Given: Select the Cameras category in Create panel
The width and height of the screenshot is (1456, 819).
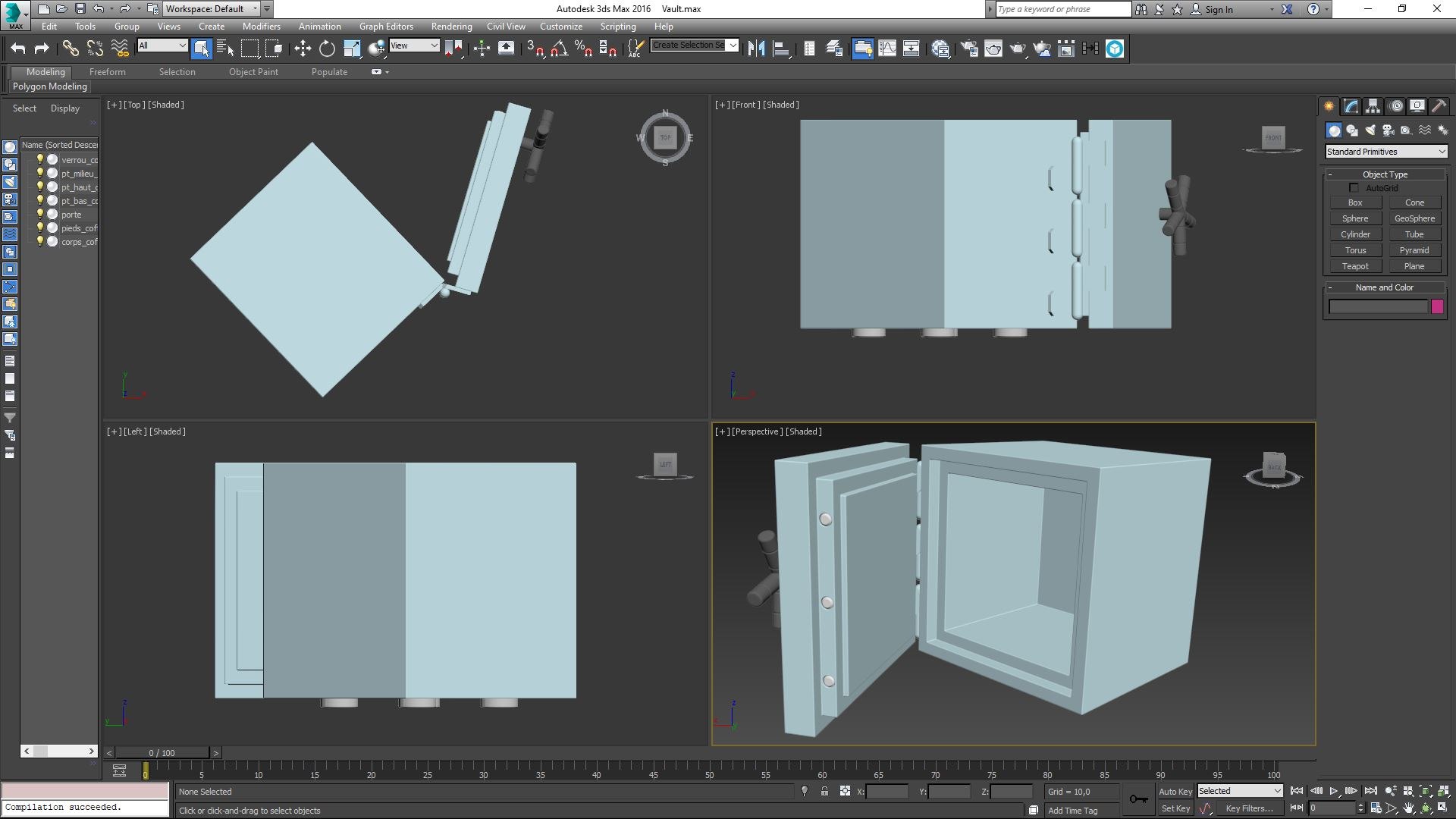Looking at the screenshot, I should click(x=1389, y=130).
